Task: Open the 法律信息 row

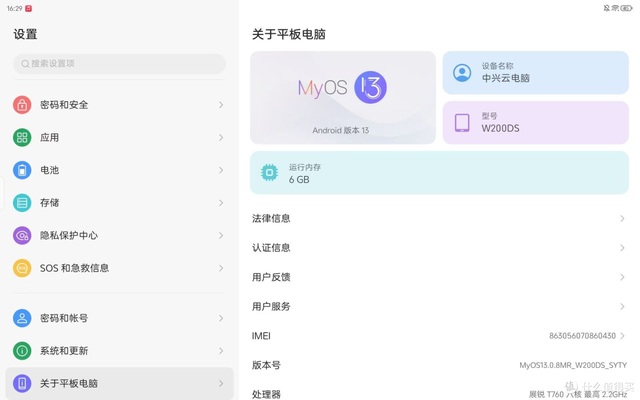Action: (x=439, y=219)
